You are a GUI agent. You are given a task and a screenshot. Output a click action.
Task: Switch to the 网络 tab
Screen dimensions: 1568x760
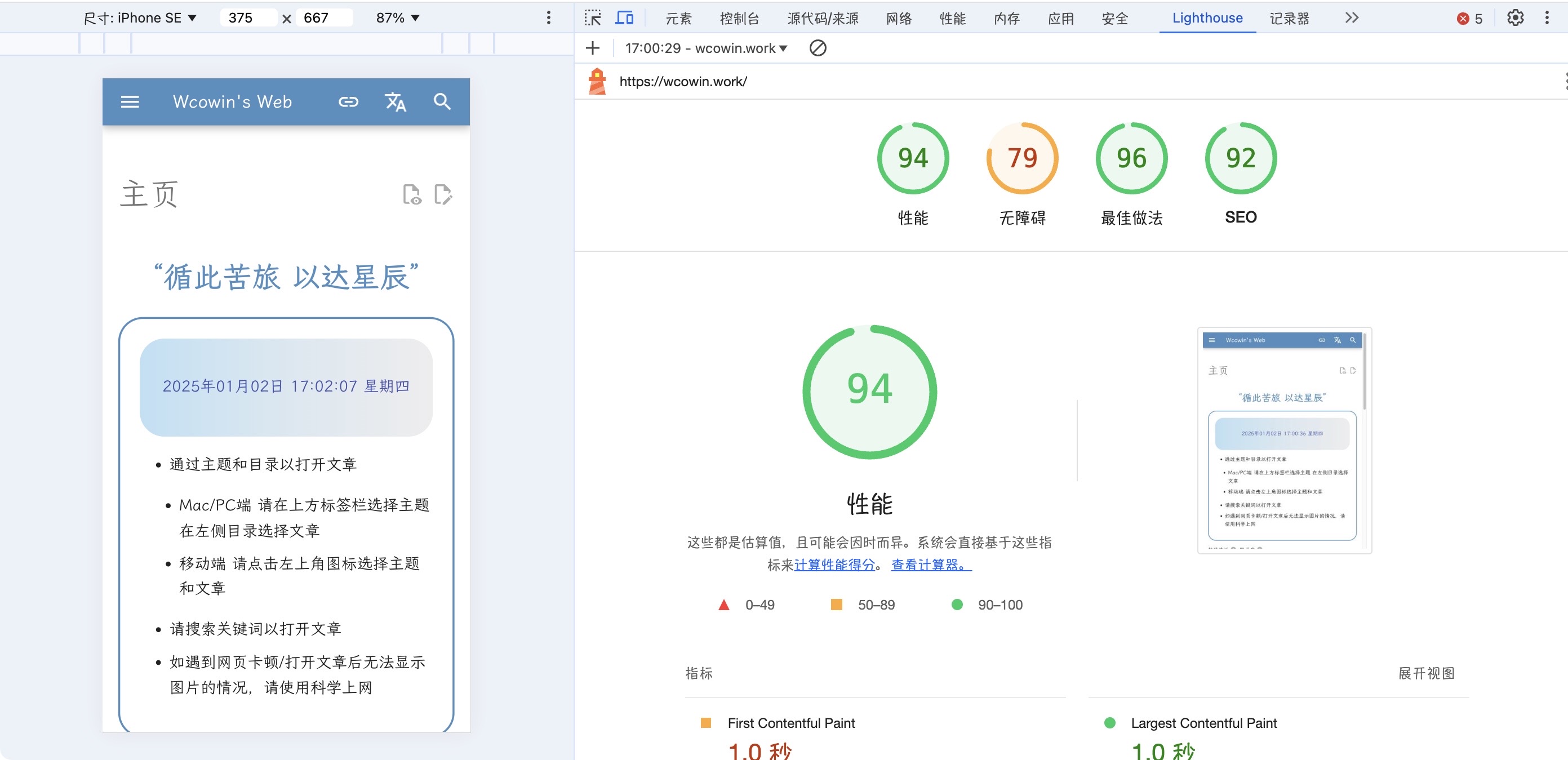click(x=899, y=18)
